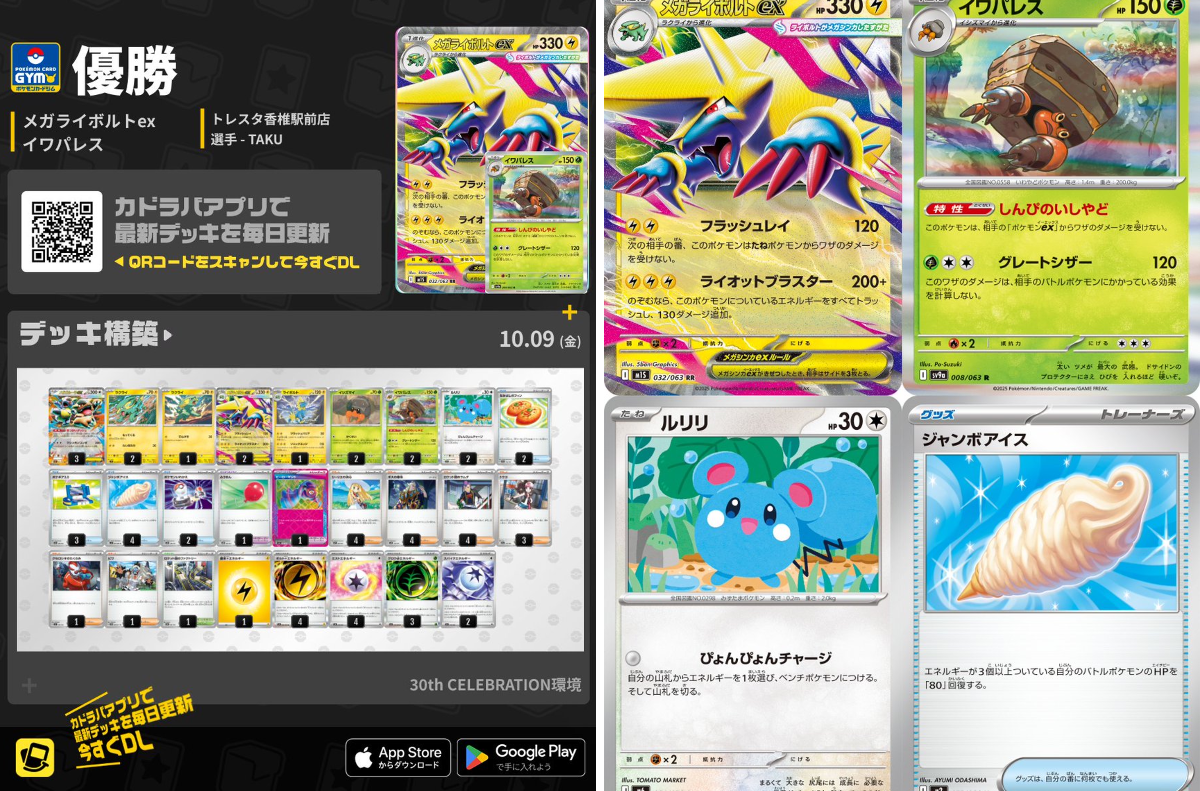1200x791 pixels.
Task: Open the featured card thumbnail beside the 優勝 header
Action: tap(492, 160)
